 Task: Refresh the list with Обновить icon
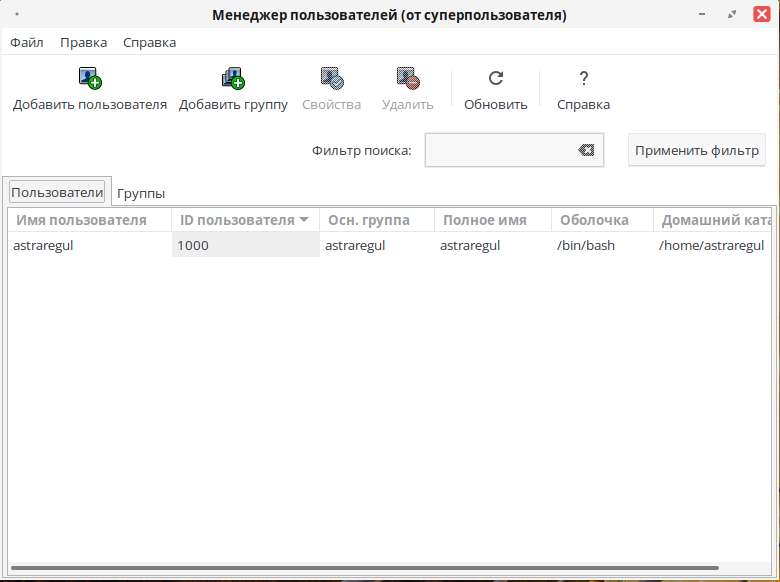495,78
